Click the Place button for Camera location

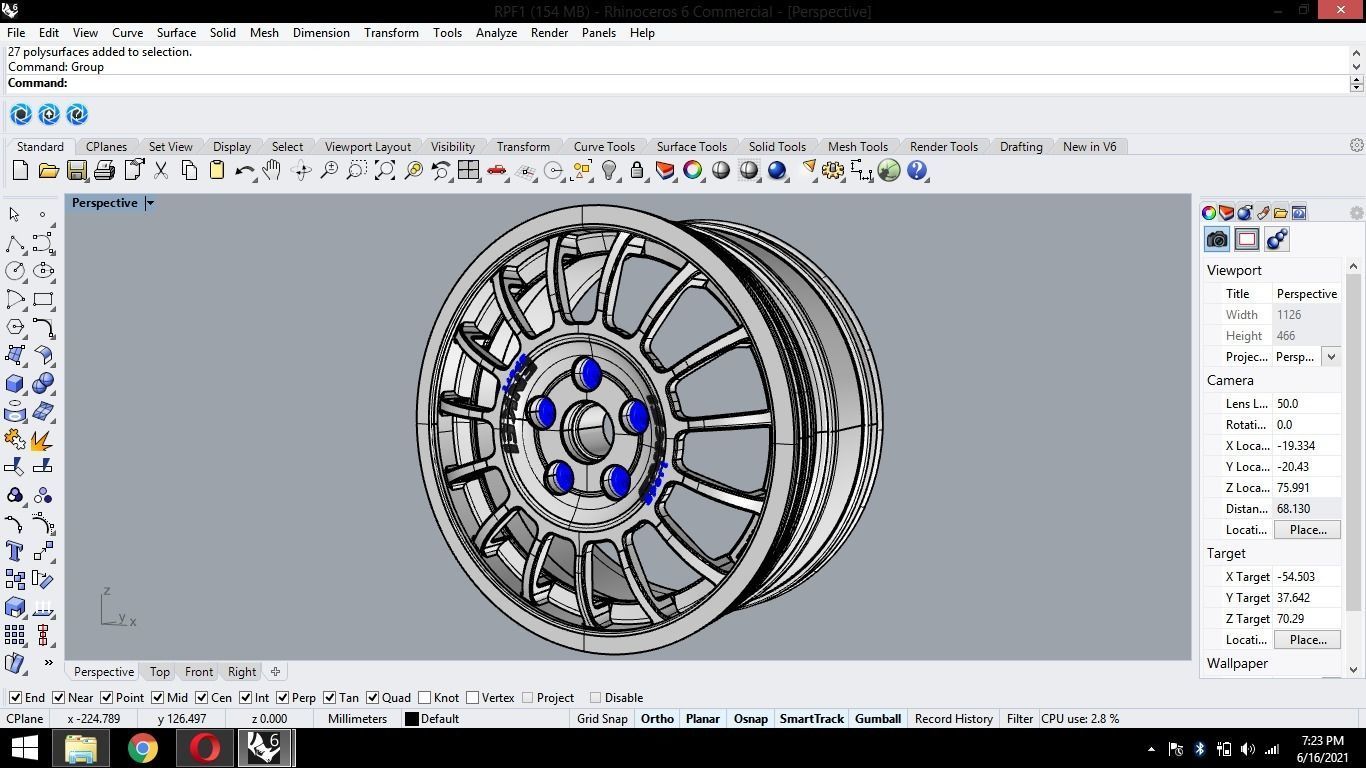1307,530
